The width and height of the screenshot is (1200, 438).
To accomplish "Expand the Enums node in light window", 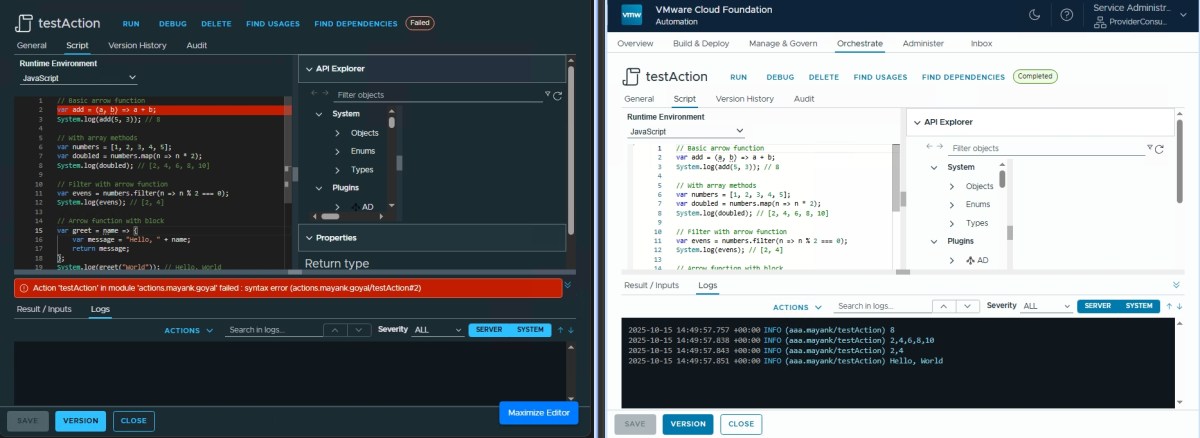I will coord(952,204).
